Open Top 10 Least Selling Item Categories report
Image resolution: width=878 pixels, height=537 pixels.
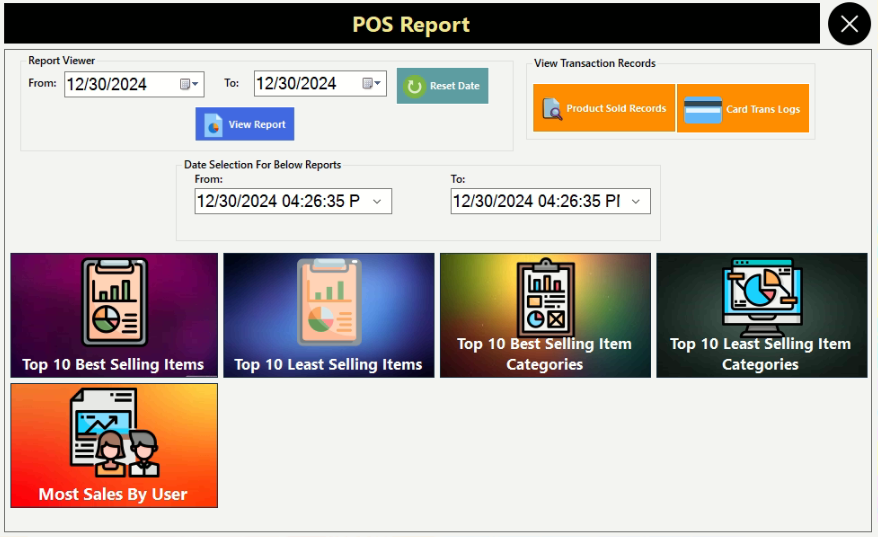(762, 315)
